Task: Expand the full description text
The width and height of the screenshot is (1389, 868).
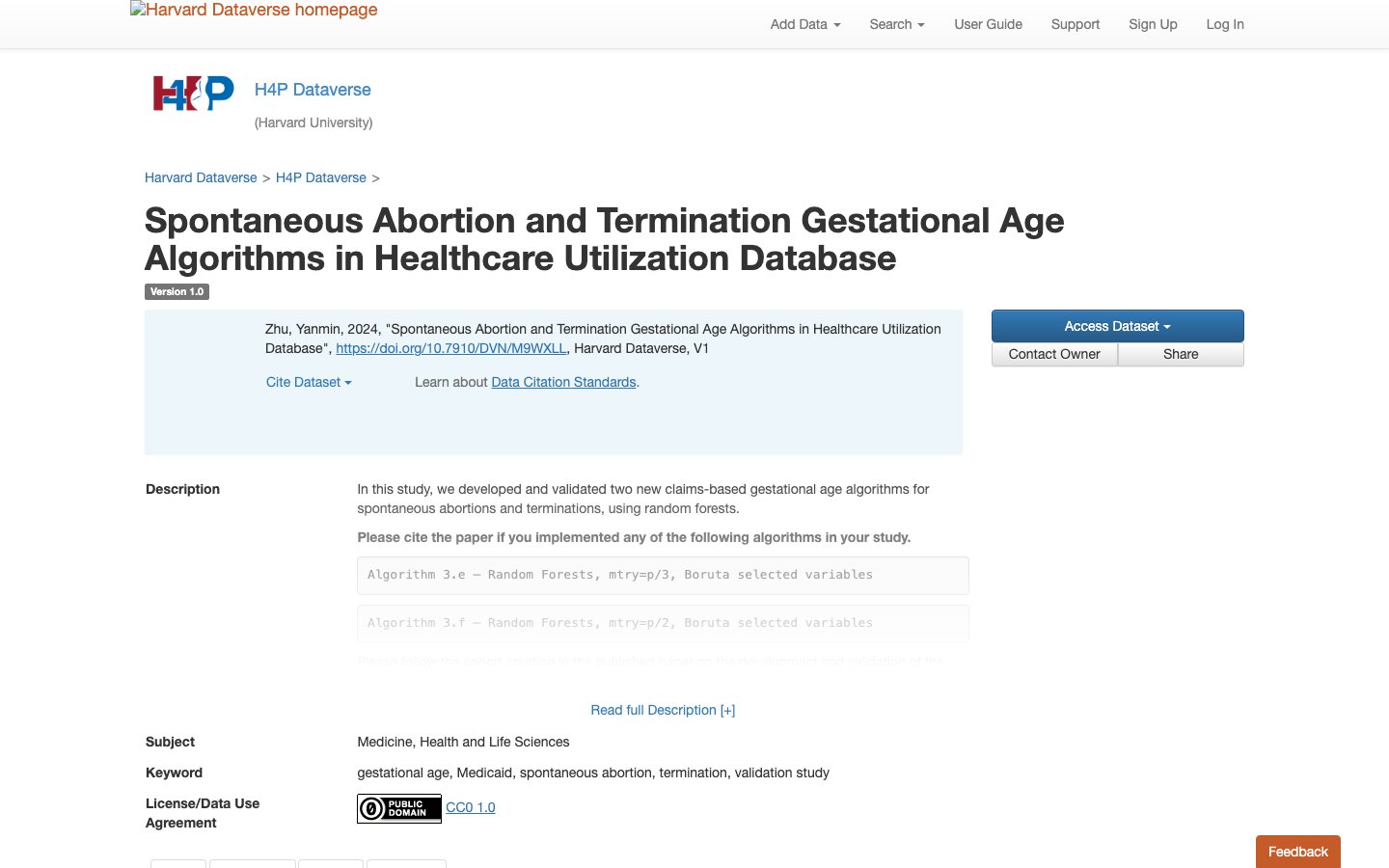Action: (663, 710)
